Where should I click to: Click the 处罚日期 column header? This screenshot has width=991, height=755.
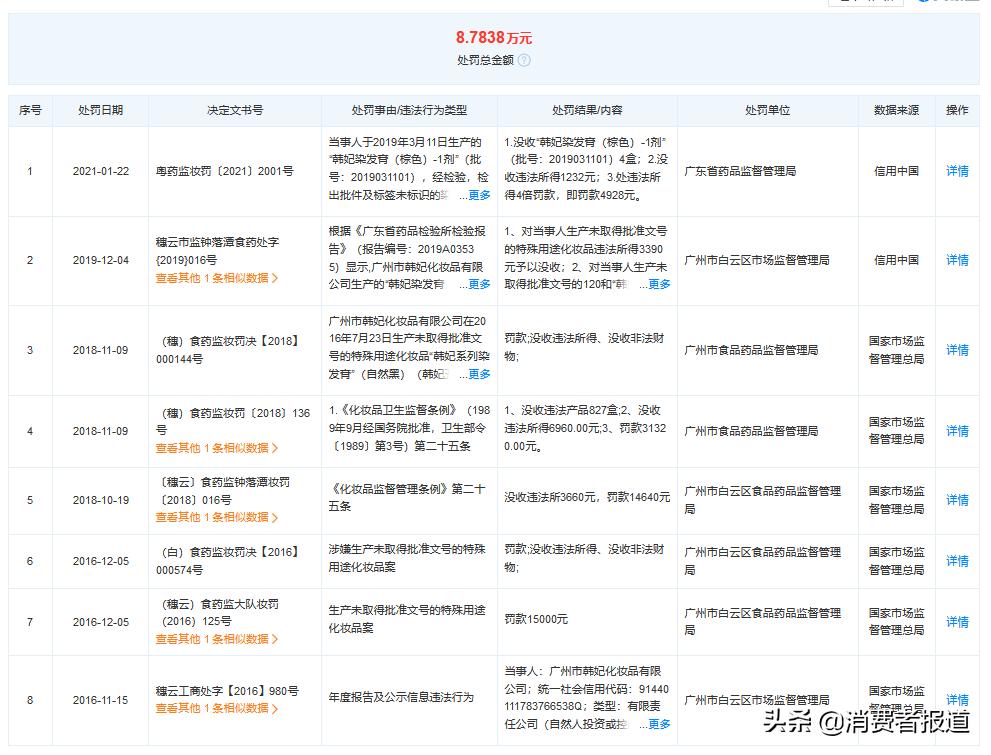coord(100,110)
